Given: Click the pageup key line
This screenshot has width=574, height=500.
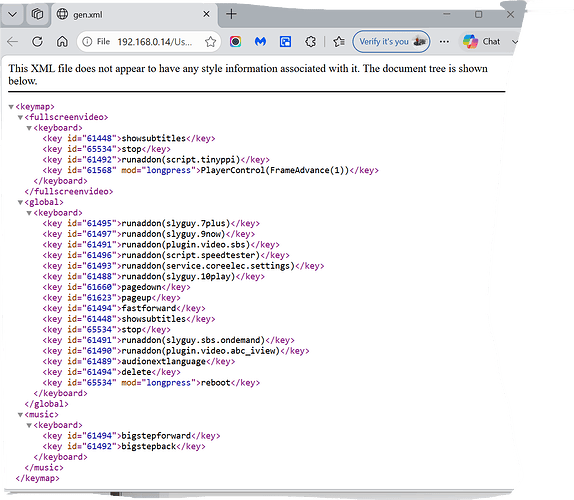Looking at the screenshot, I should coord(112,298).
